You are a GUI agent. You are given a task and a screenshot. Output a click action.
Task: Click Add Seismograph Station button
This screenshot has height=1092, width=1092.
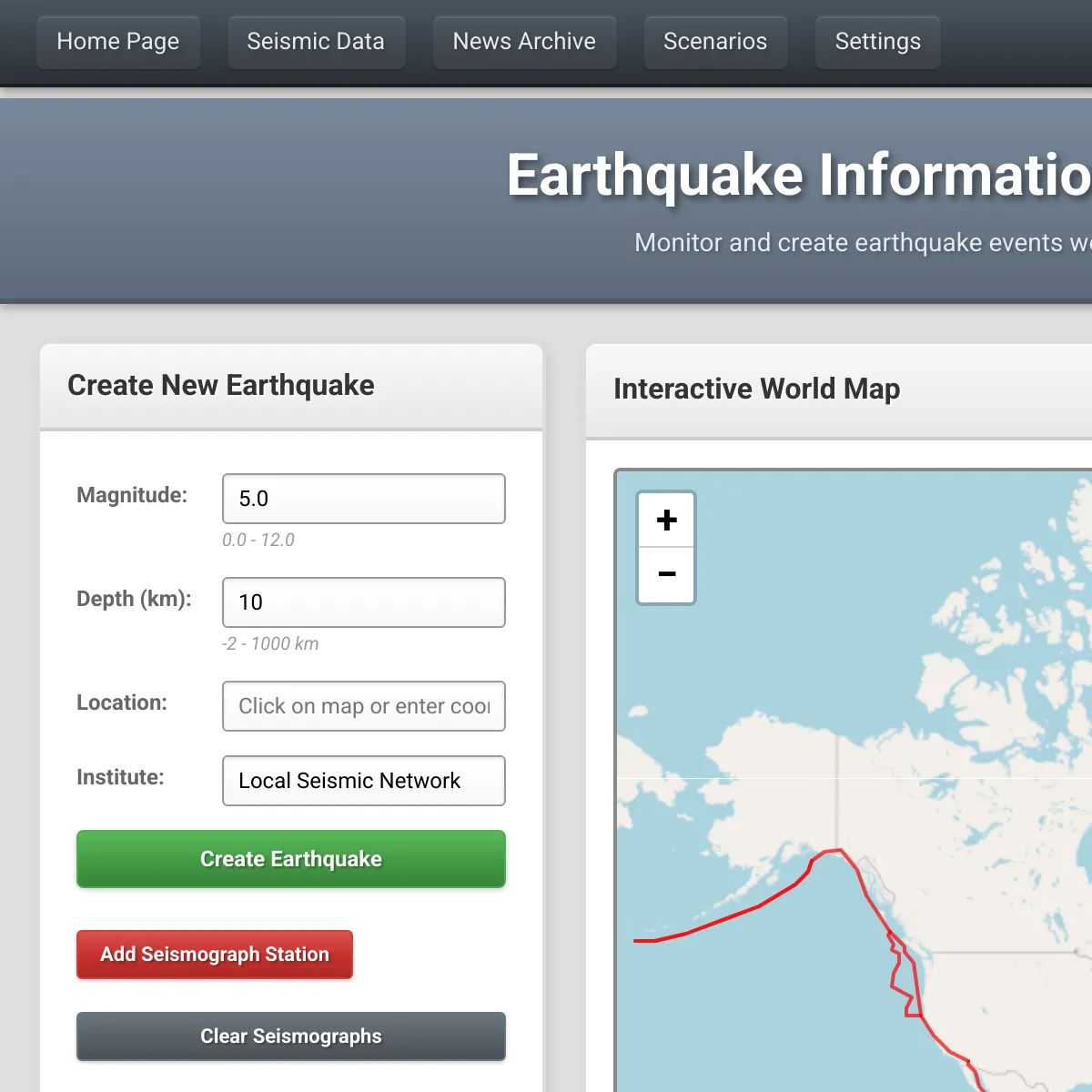point(215,955)
